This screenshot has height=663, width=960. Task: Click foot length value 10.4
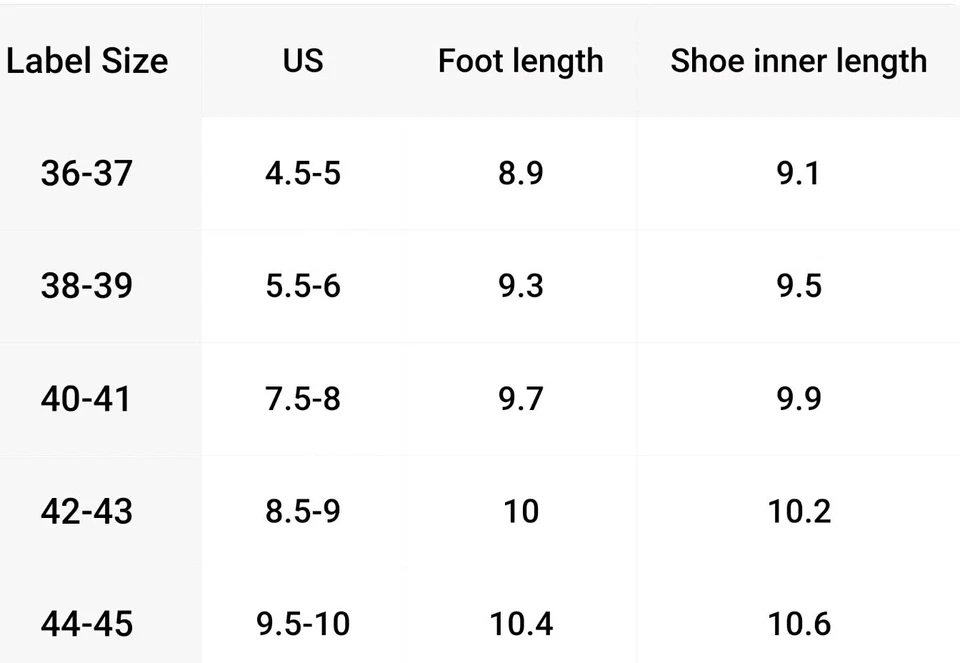point(520,625)
